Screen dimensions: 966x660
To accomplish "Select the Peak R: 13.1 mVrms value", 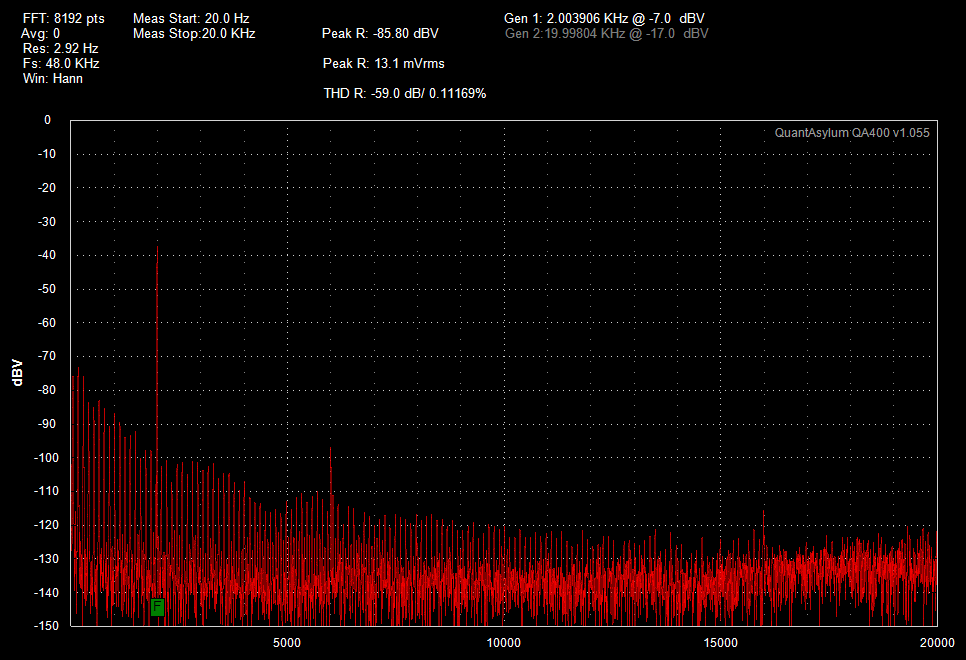I will click(x=383, y=63).
